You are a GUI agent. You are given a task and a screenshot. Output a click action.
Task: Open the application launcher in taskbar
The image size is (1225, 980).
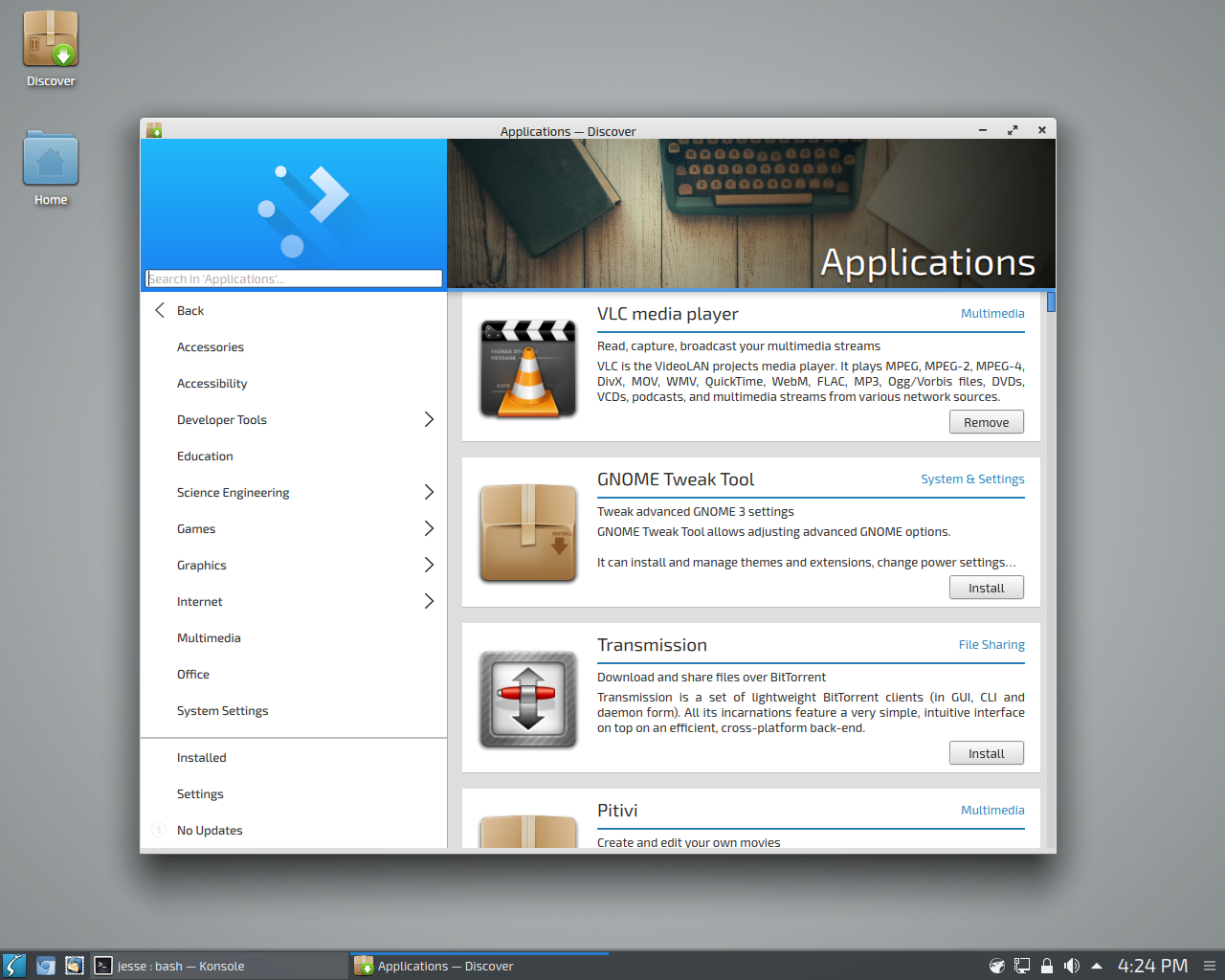14,966
